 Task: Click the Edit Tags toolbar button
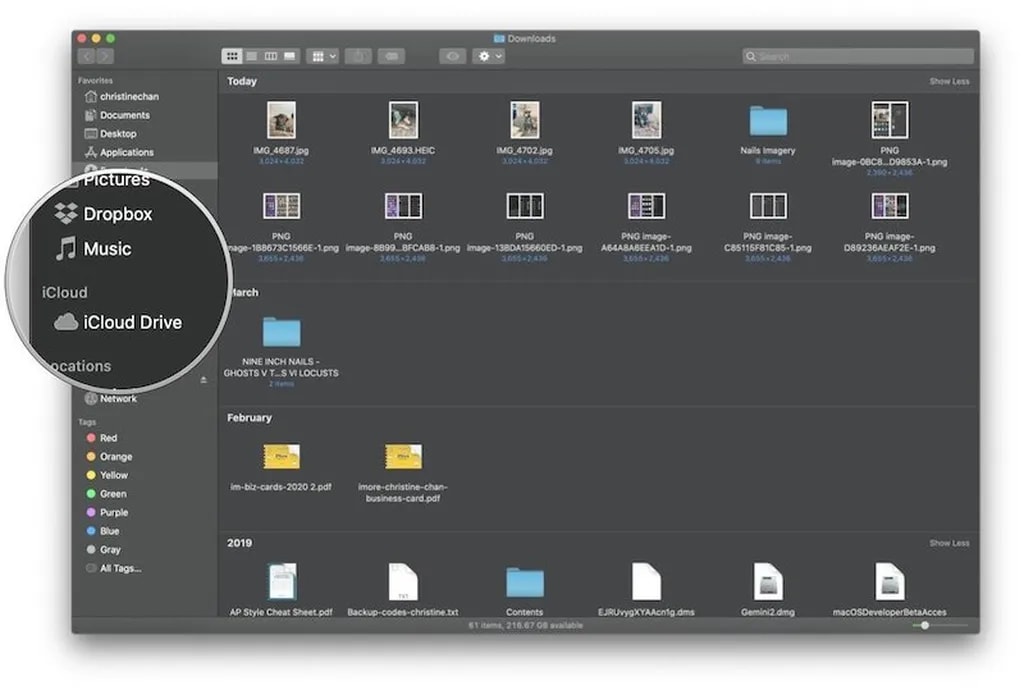[x=391, y=57]
